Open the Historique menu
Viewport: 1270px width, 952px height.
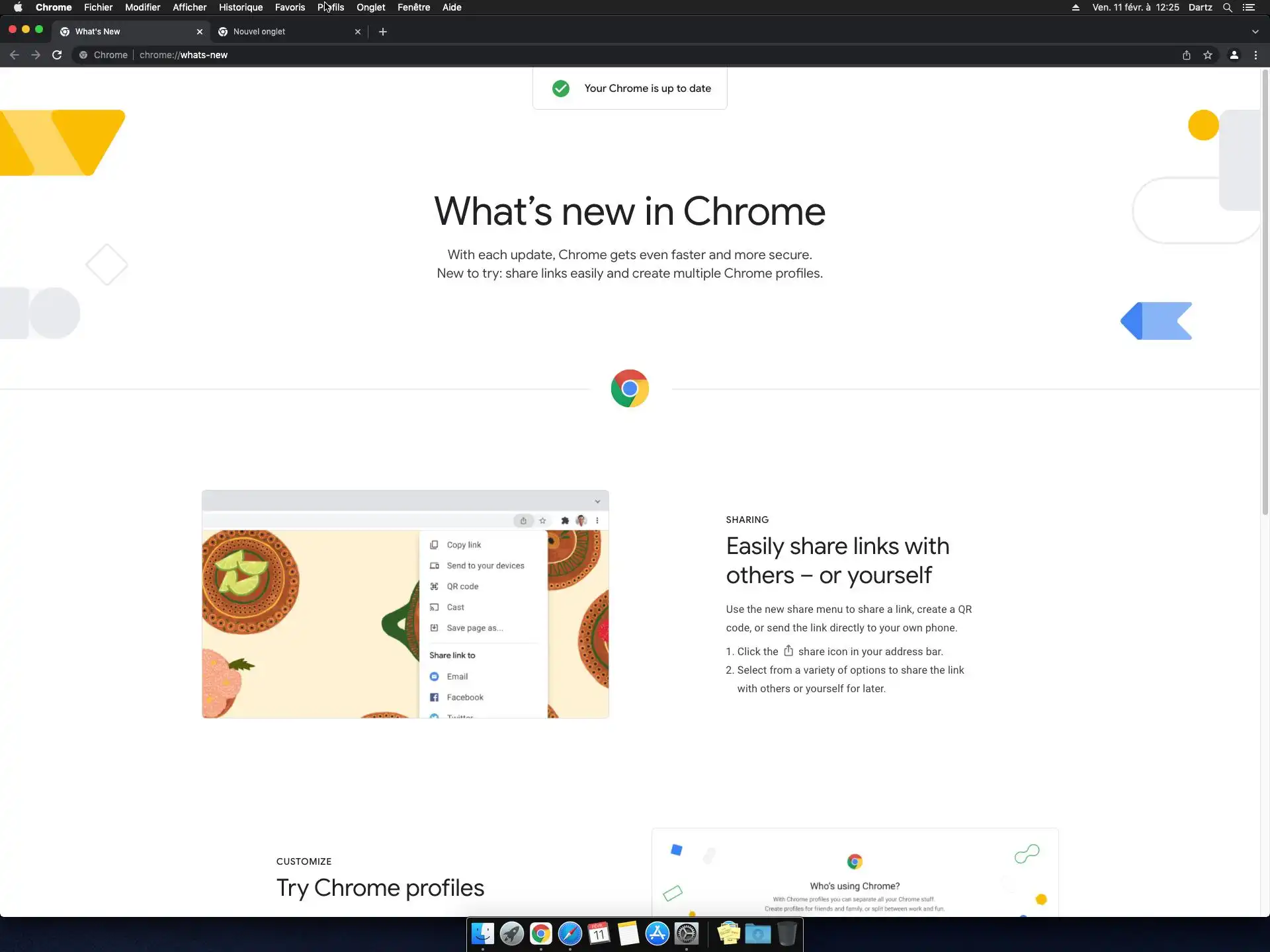coord(240,7)
